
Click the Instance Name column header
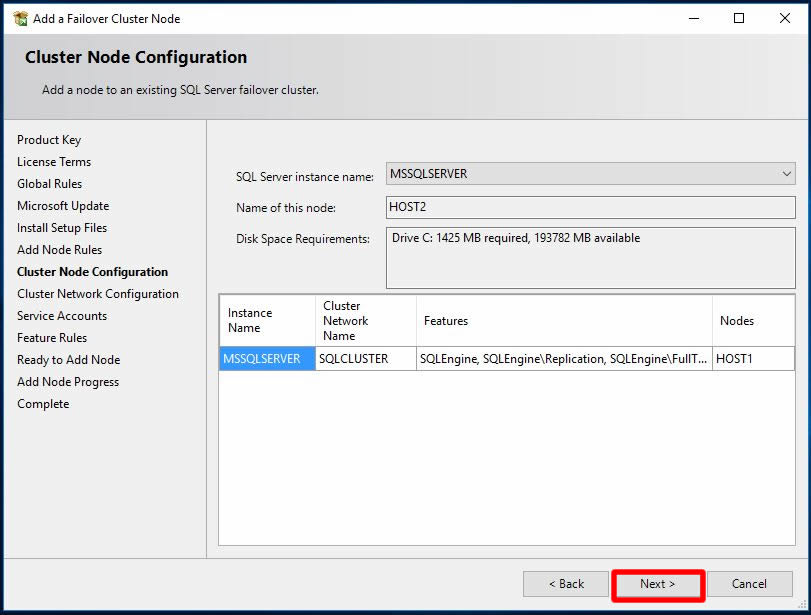tap(266, 321)
